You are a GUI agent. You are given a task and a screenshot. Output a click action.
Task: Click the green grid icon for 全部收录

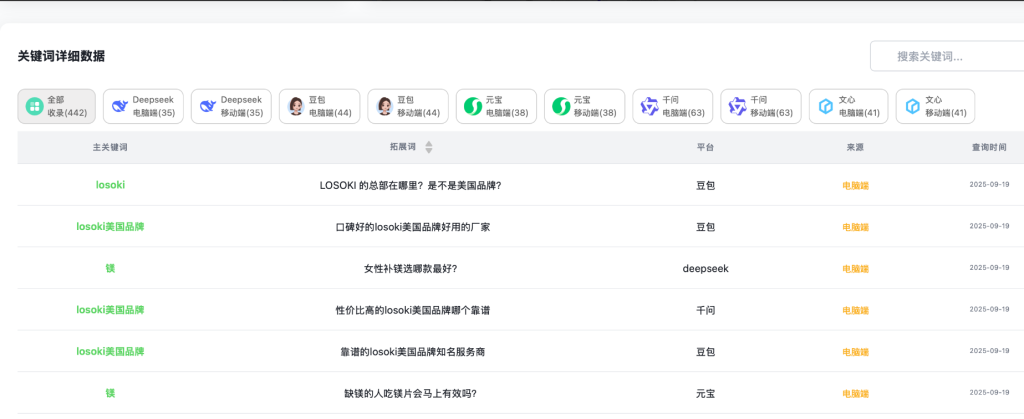pyautogui.click(x=33, y=106)
